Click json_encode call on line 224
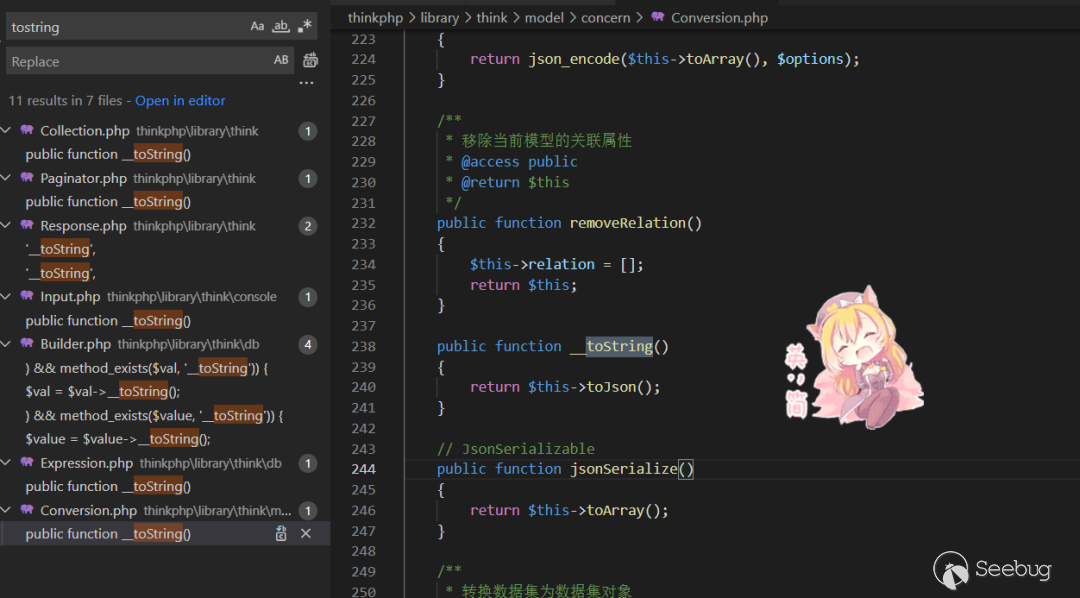This screenshot has width=1080, height=598. pyautogui.click(x=574, y=59)
